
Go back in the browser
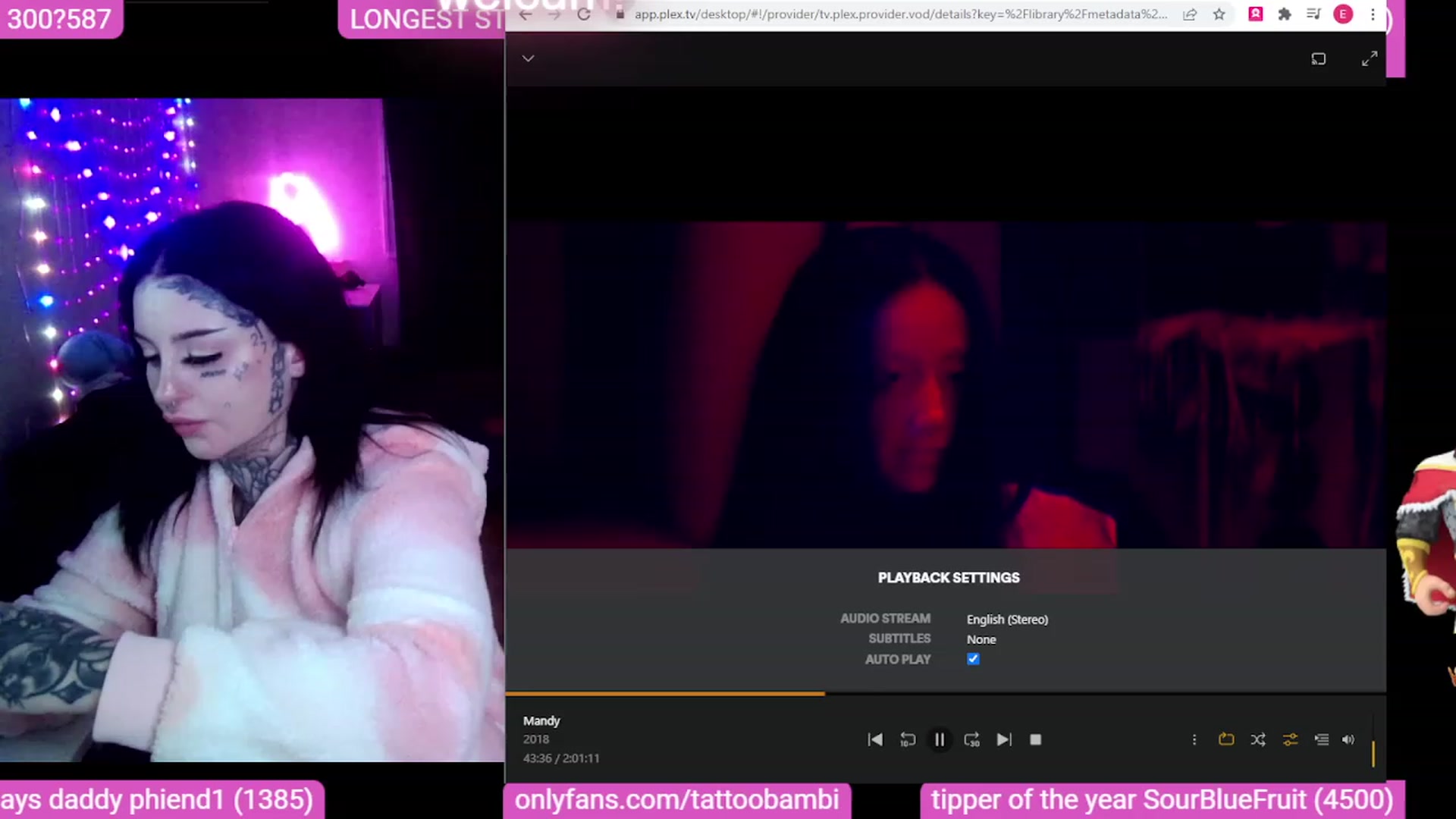point(525,14)
